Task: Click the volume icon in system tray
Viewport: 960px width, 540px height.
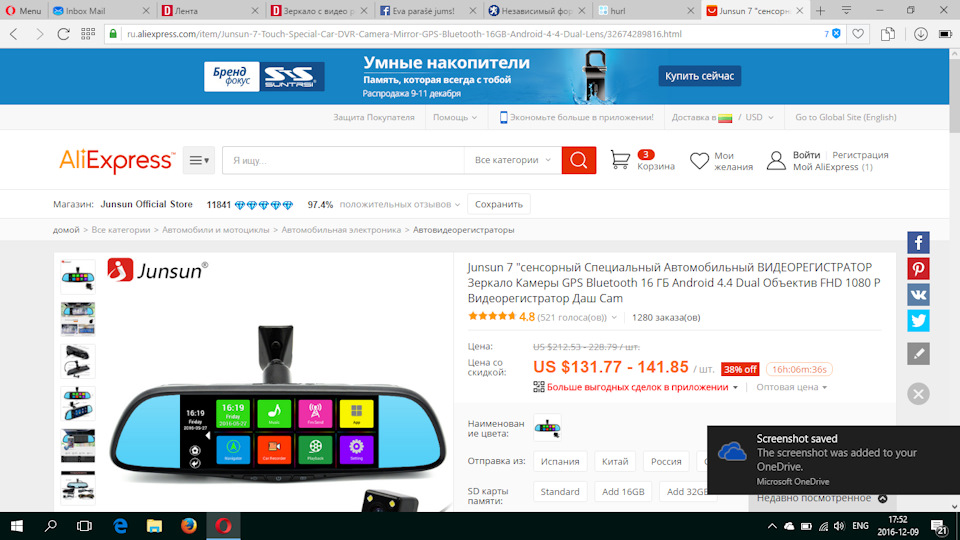Action: (x=839, y=526)
